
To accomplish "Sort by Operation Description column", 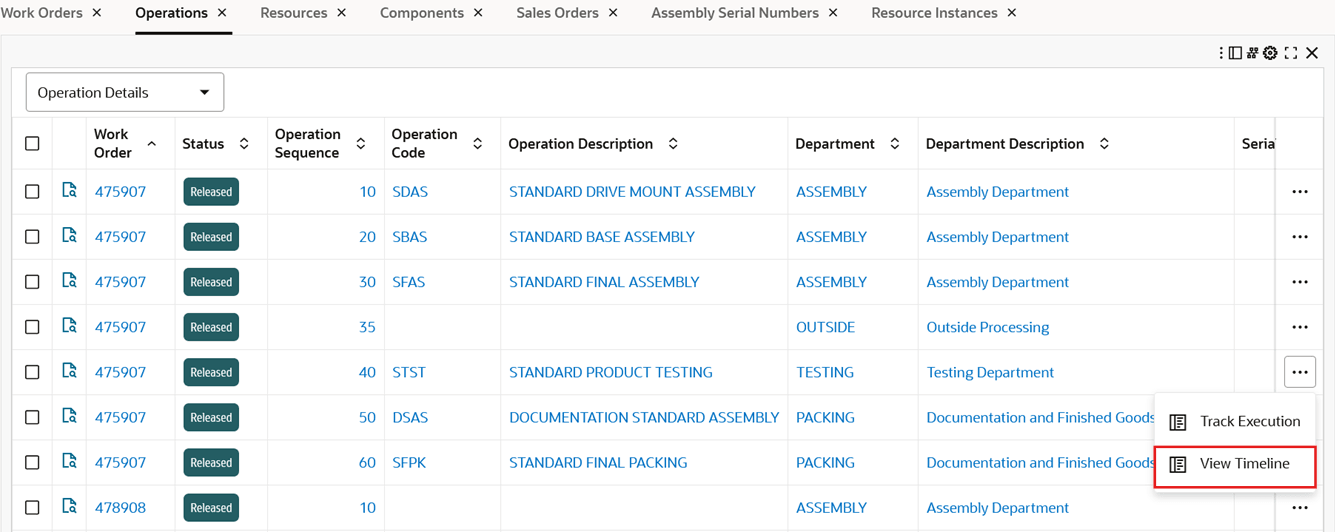I will 673,144.
